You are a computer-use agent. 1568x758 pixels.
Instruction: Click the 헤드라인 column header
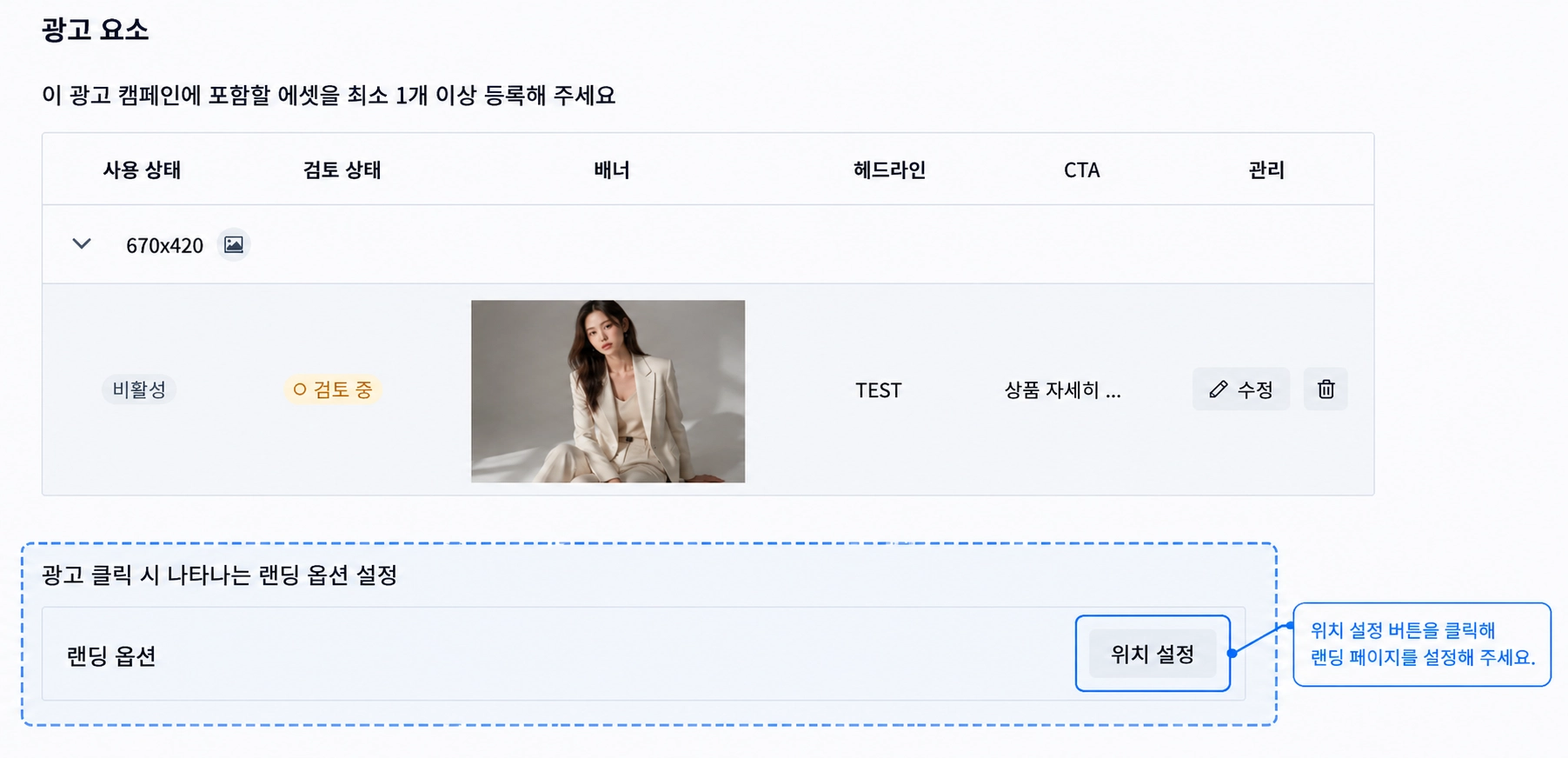889,170
